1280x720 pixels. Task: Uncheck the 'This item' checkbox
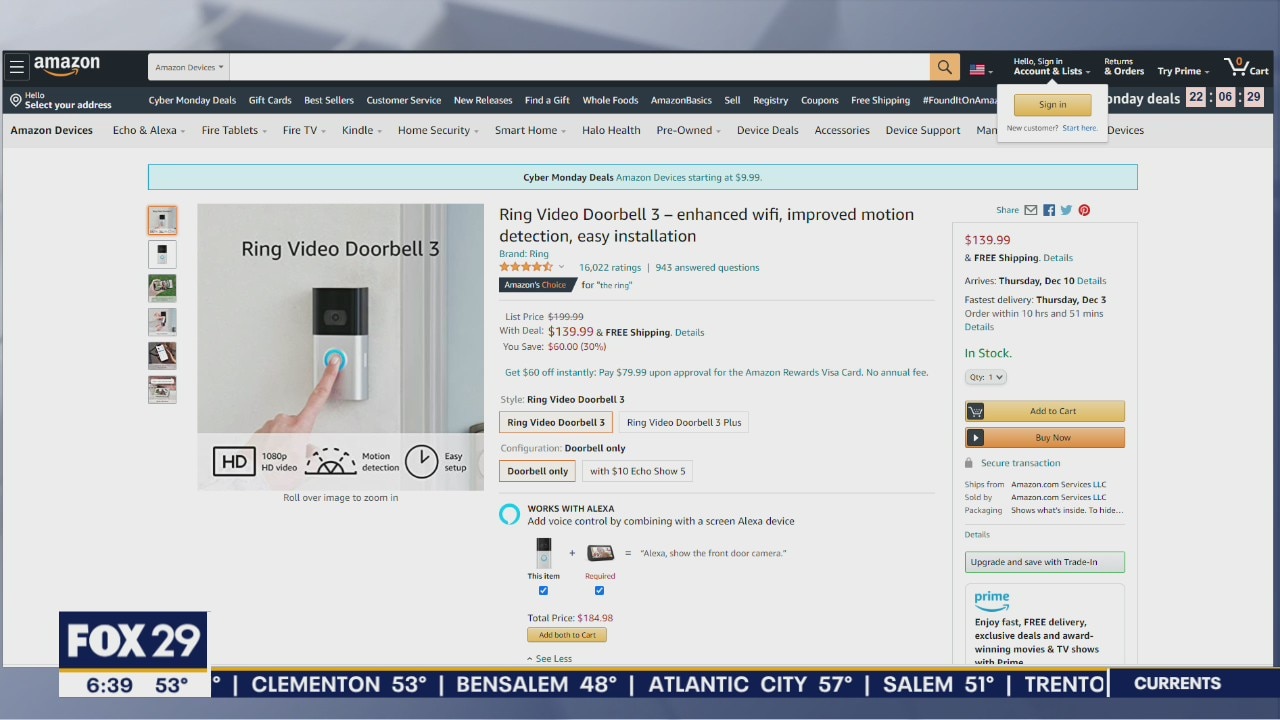point(543,591)
